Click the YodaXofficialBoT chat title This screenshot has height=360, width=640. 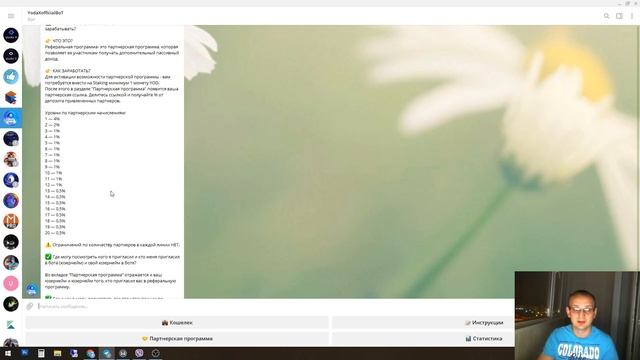point(45,13)
